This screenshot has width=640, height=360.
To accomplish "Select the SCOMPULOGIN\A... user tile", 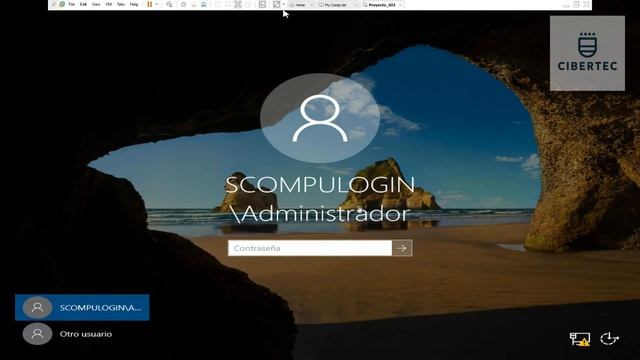I will pyautogui.click(x=82, y=307).
